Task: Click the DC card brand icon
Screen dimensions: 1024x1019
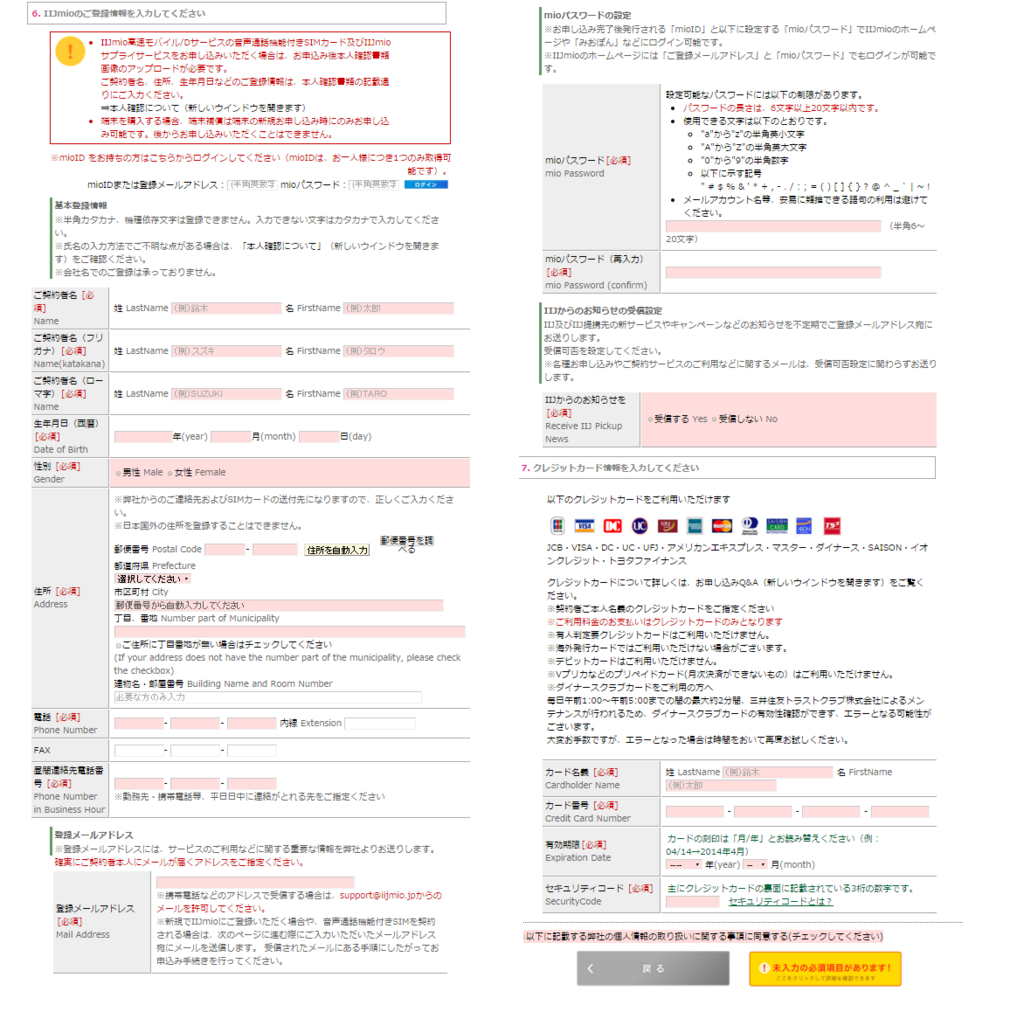Action: (612, 525)
